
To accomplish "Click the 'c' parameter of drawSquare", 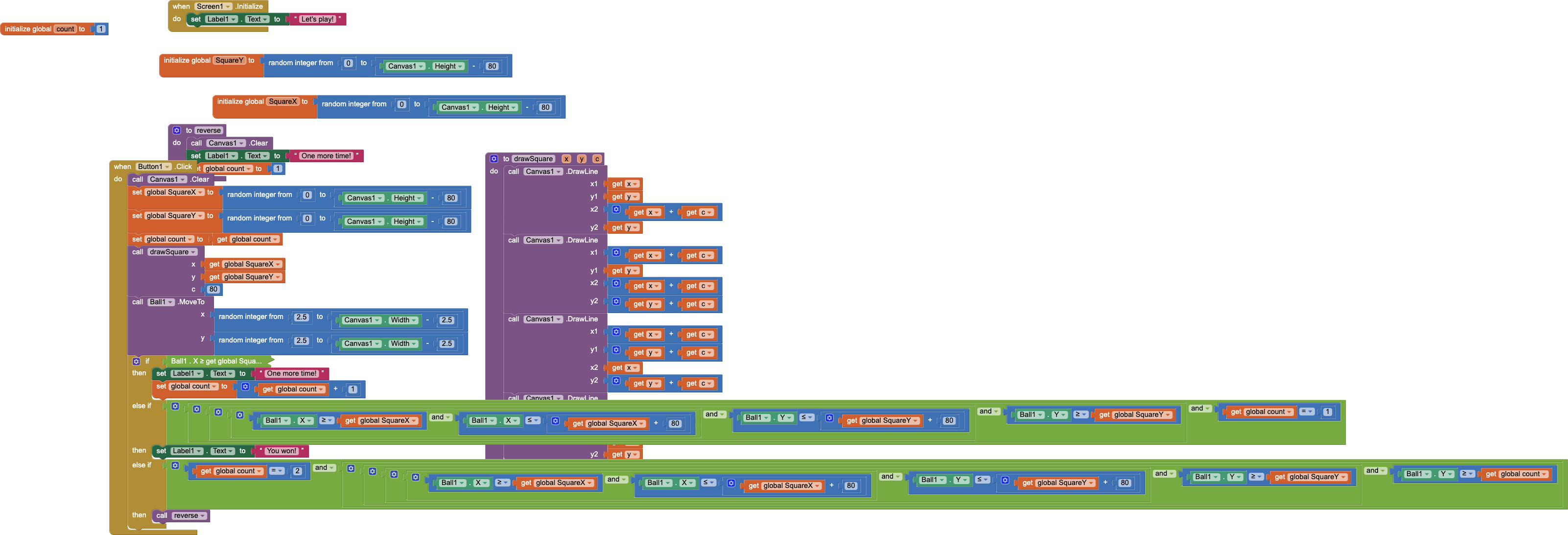I will pyautogui.click(x=597, y=159).
